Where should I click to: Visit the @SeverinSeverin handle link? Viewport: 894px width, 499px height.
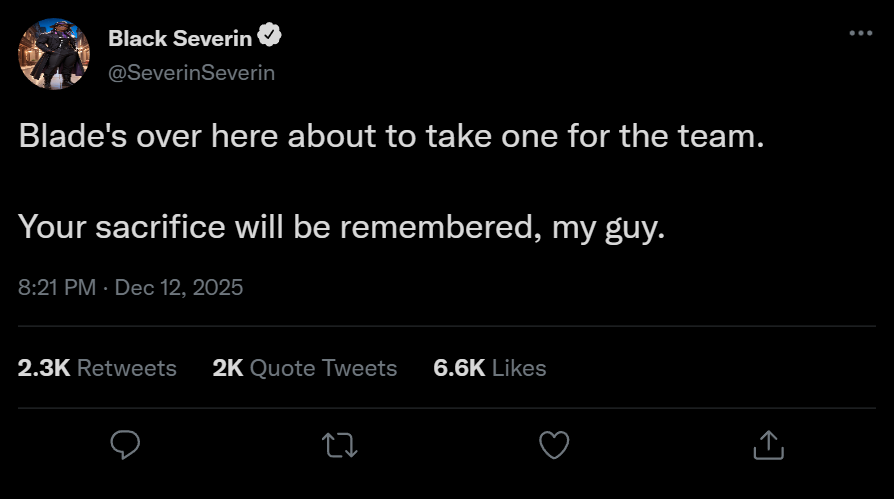191,73
